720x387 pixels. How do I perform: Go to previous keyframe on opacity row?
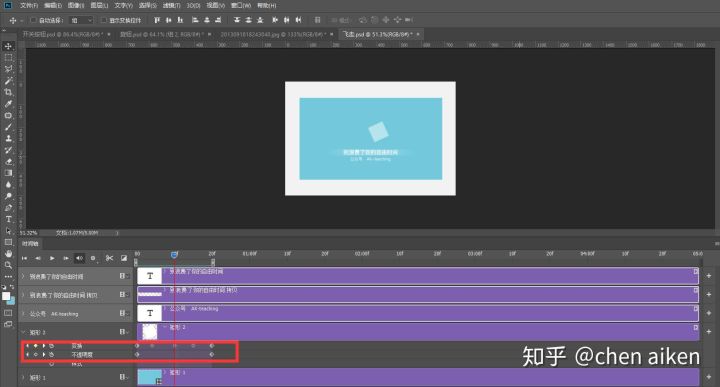coord(28,354)
